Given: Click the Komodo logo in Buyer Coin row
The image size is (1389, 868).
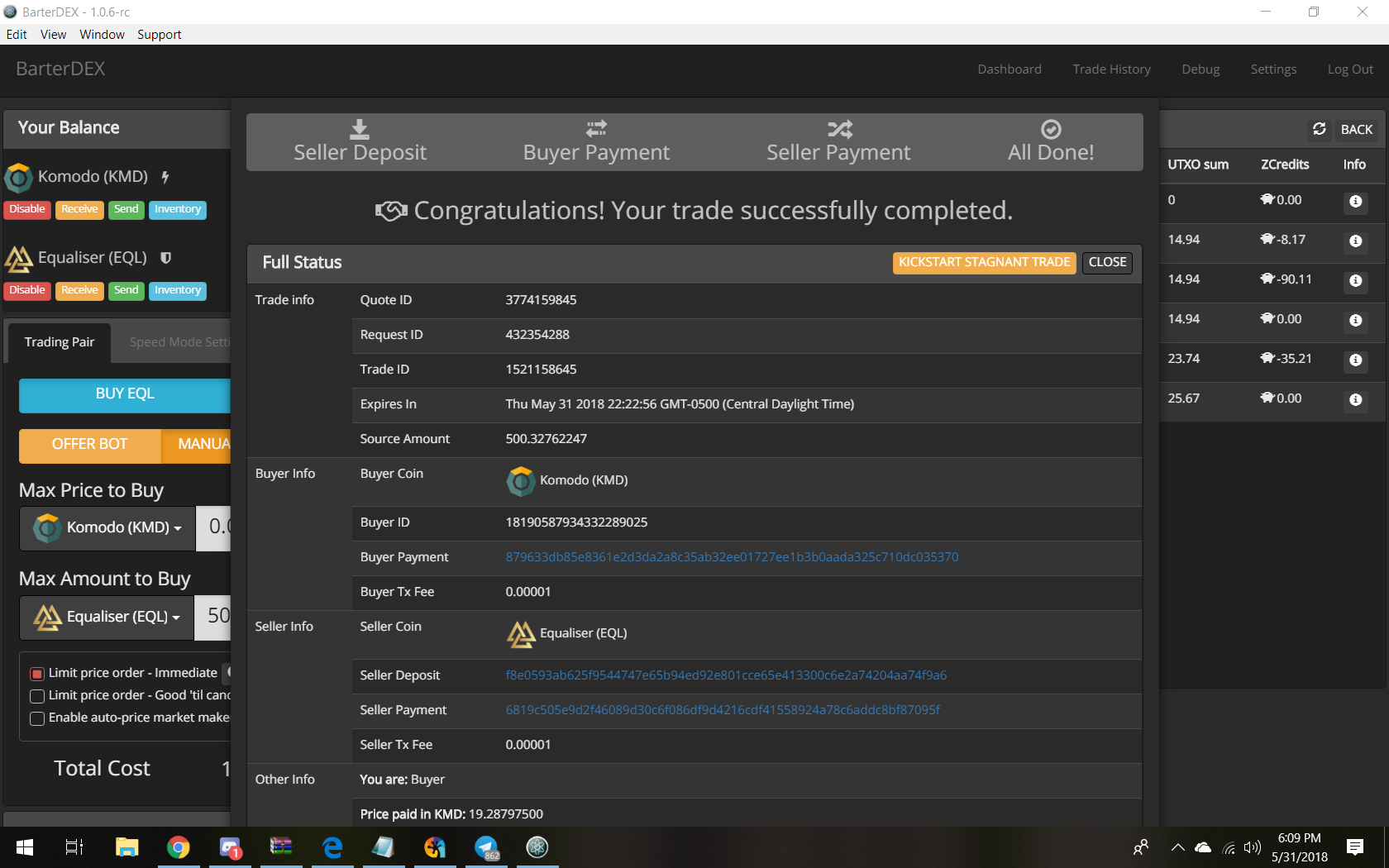Looking at the screenshot, I should pyautogui.click(x=521, y=481).
